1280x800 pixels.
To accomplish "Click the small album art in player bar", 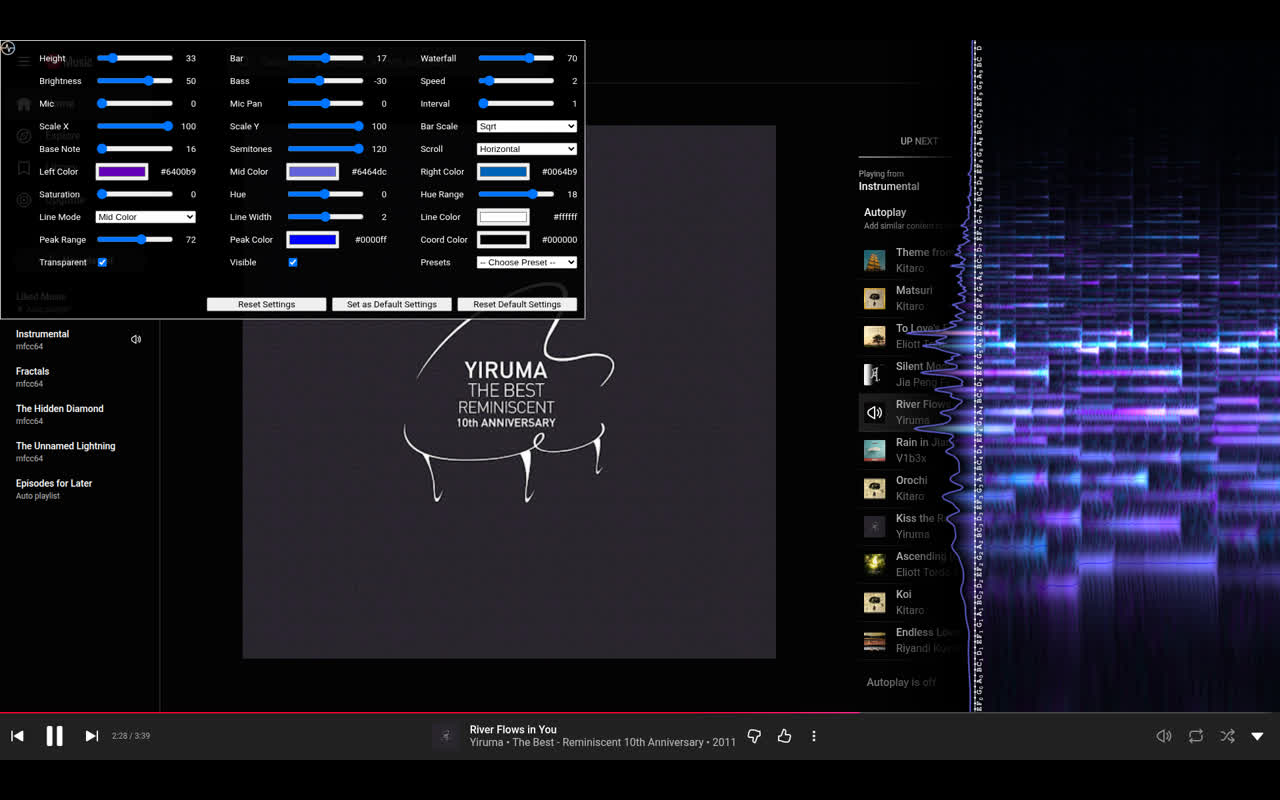I will tap(446, 736).
